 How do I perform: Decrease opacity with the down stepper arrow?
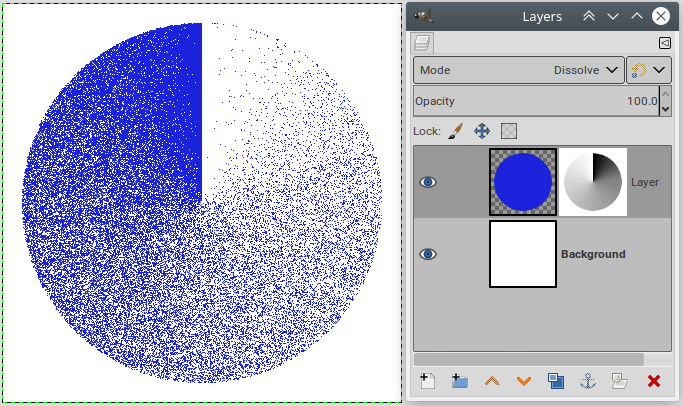tap(665, 108)
